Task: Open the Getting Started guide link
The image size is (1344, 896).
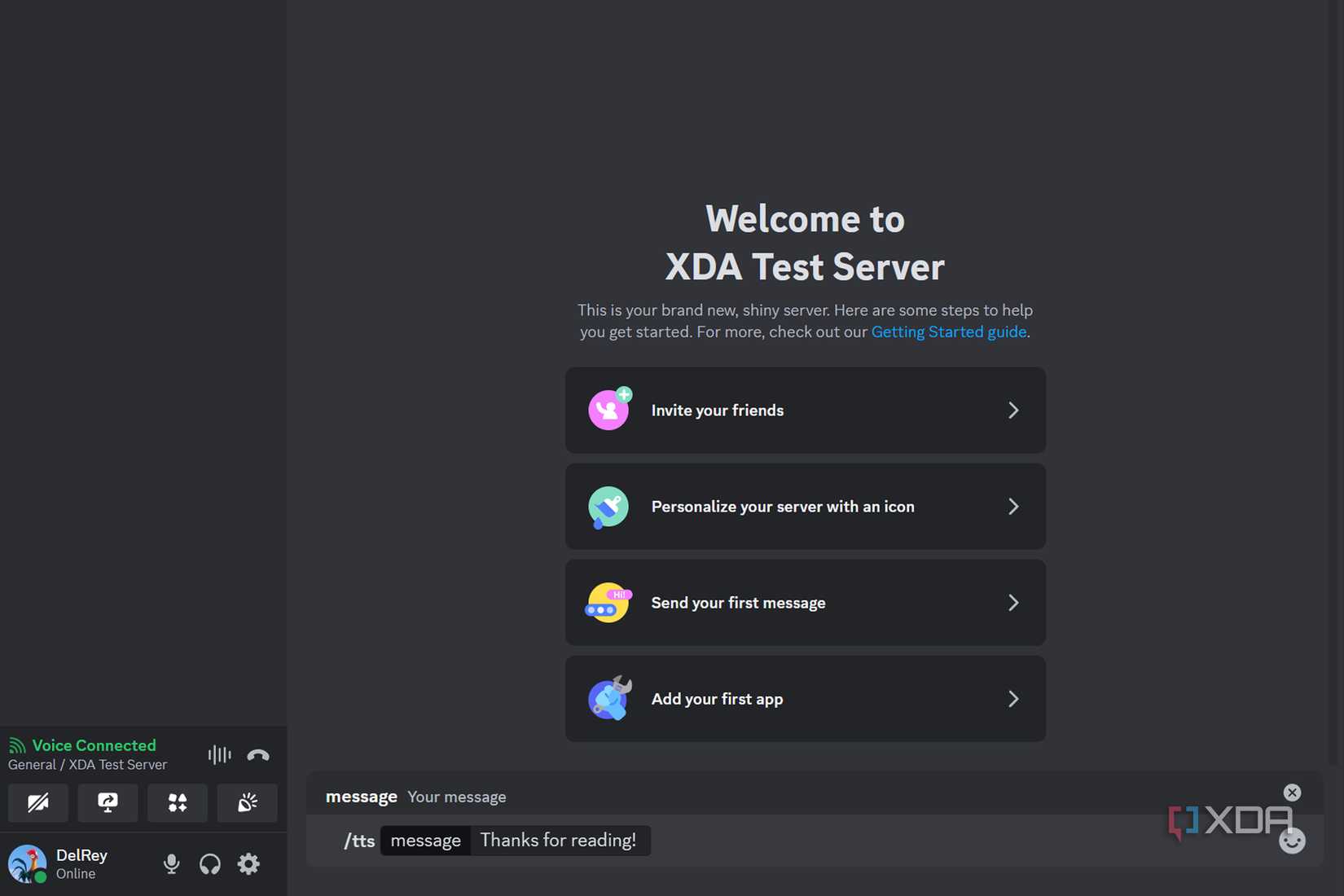Action: 949,332
